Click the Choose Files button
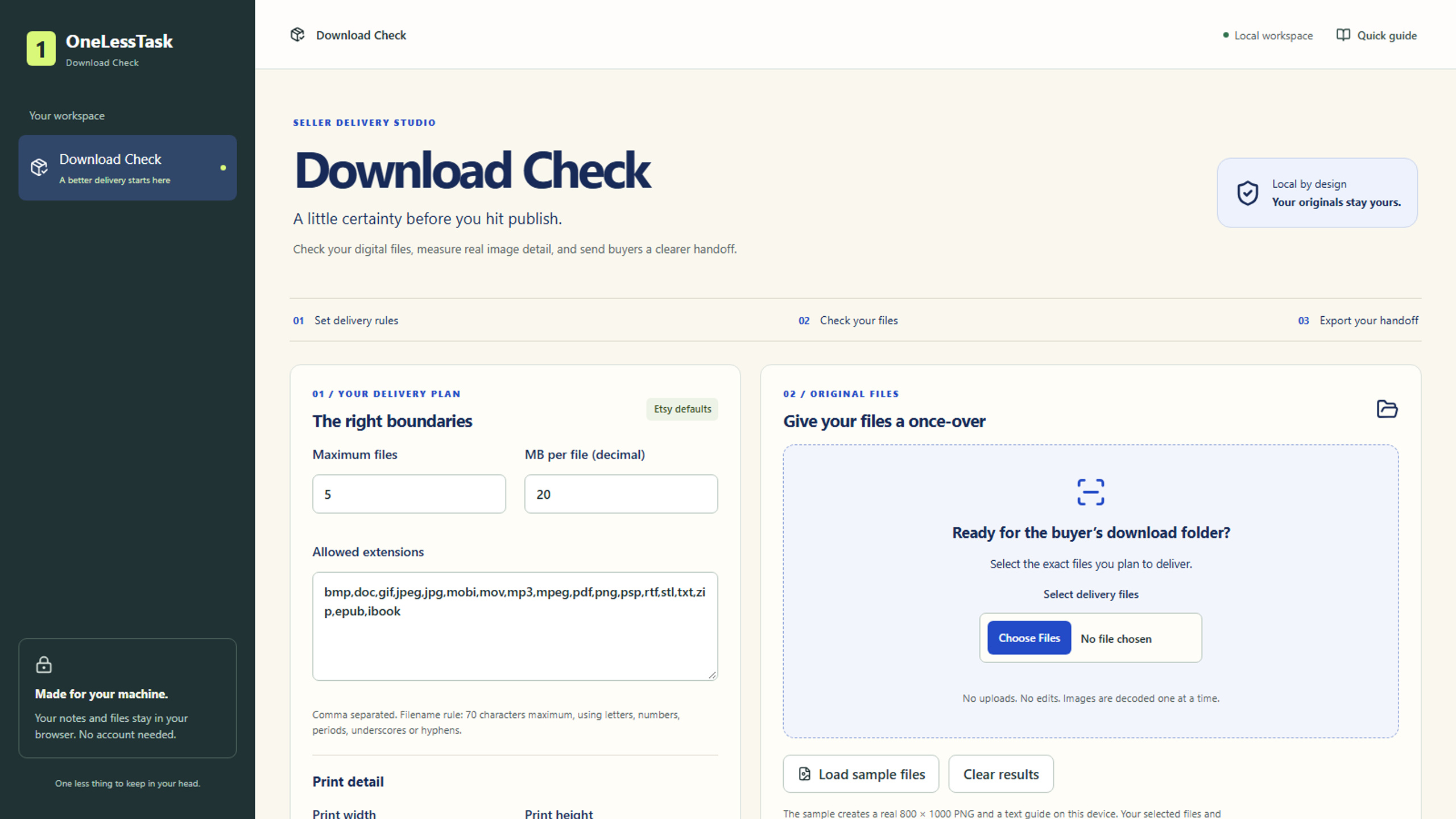The image size is (1456, 819). click(1029, 638)
